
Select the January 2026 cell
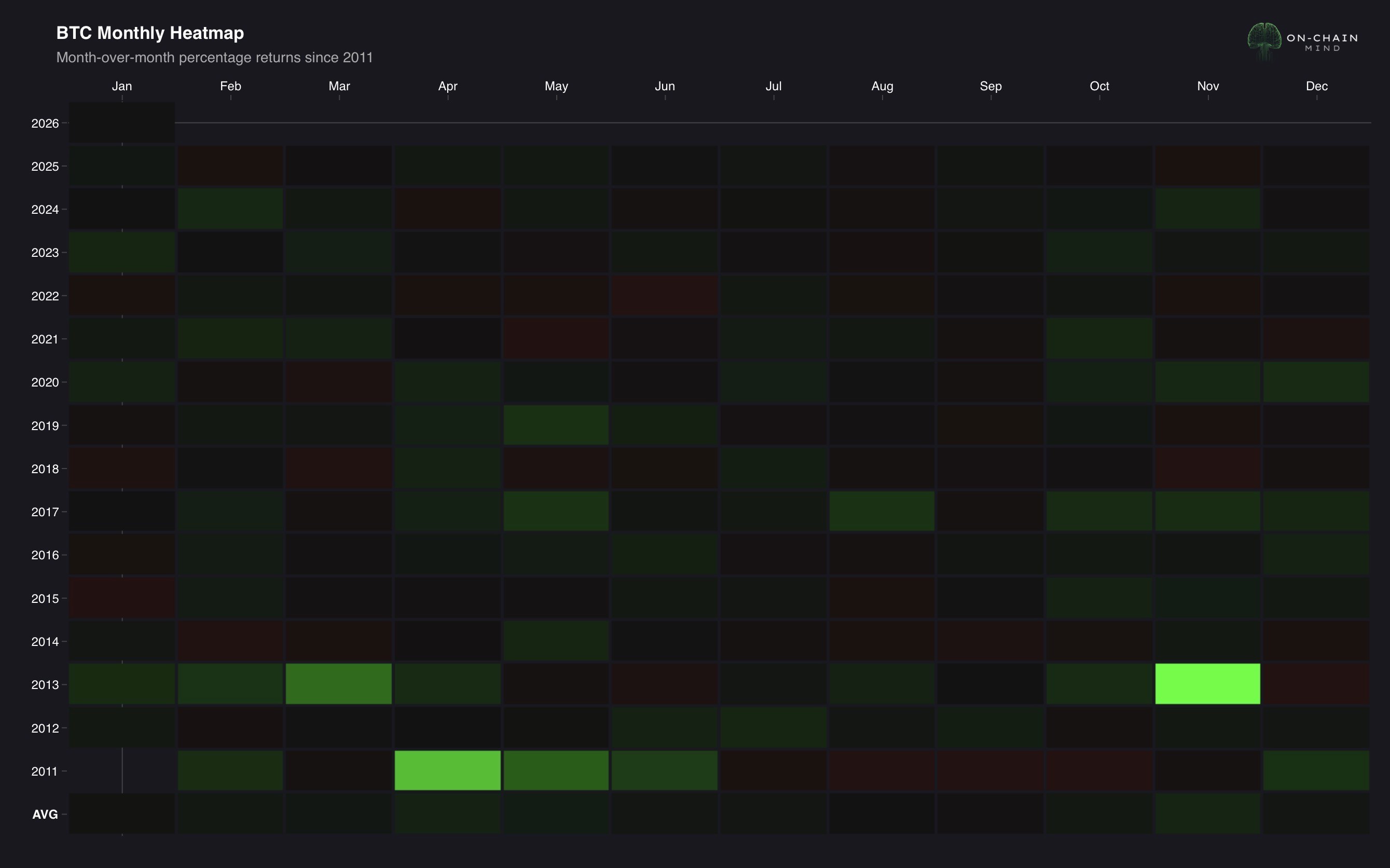point(122,123)
